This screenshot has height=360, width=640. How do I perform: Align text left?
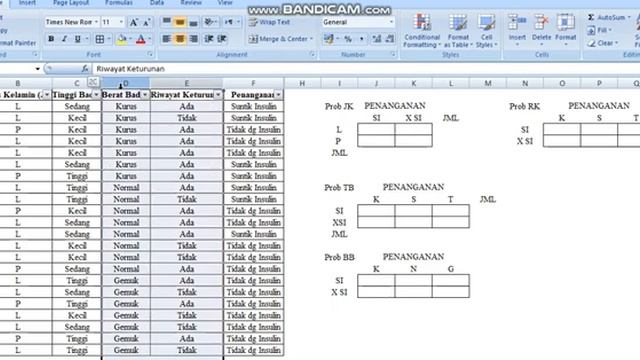pyautogui.click(x=167, y=39)
